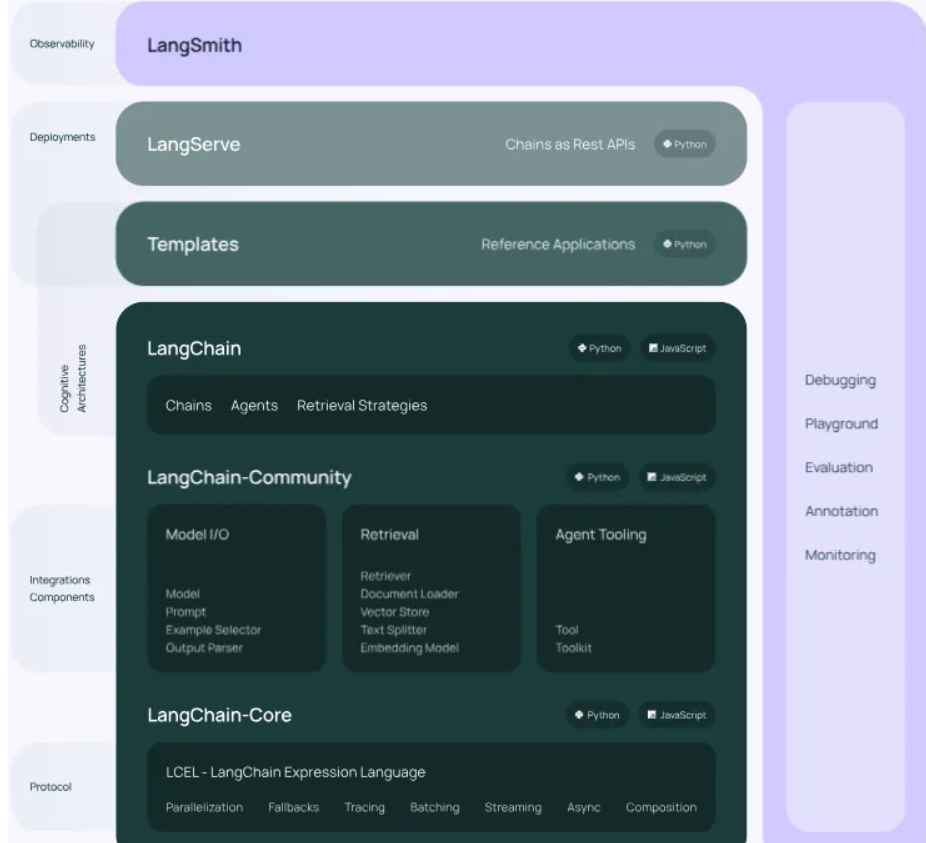Toggle the Debugging option in the right panel
The image size is (926, 843).
point(838,381)
